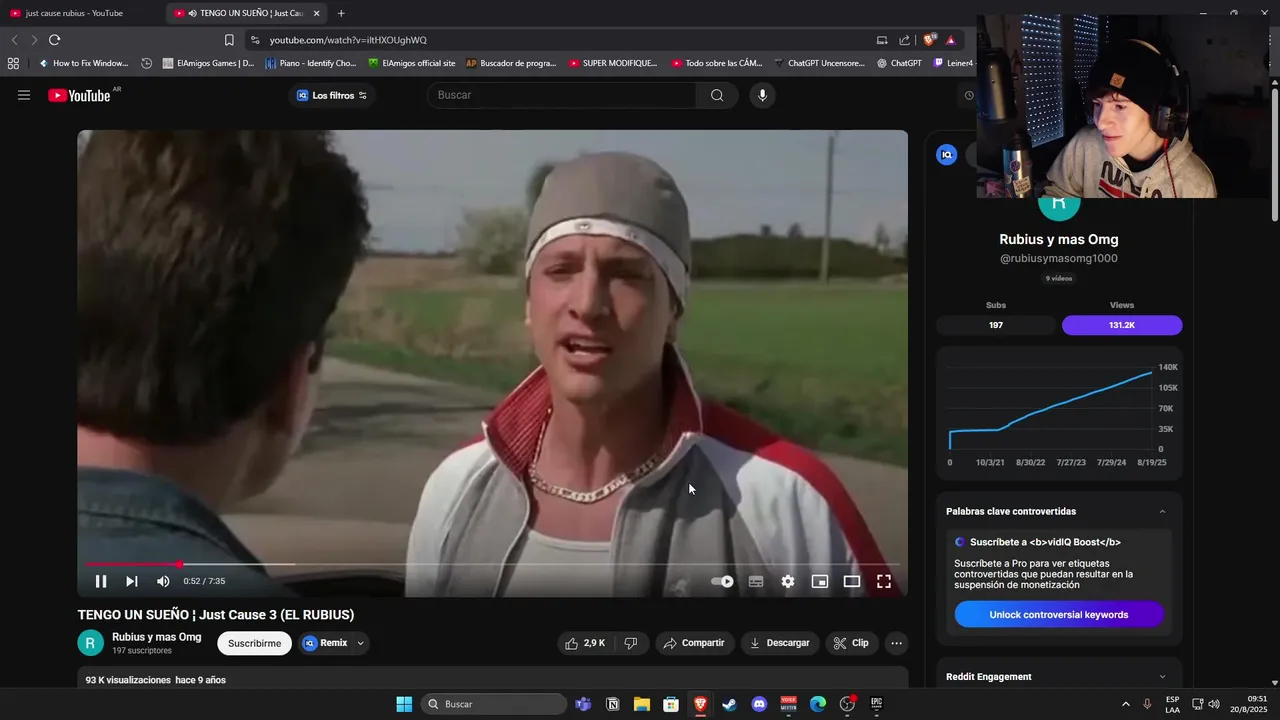Bookmark this page
The height and width of the screenshot is (720, 1280).
(229, 40)
